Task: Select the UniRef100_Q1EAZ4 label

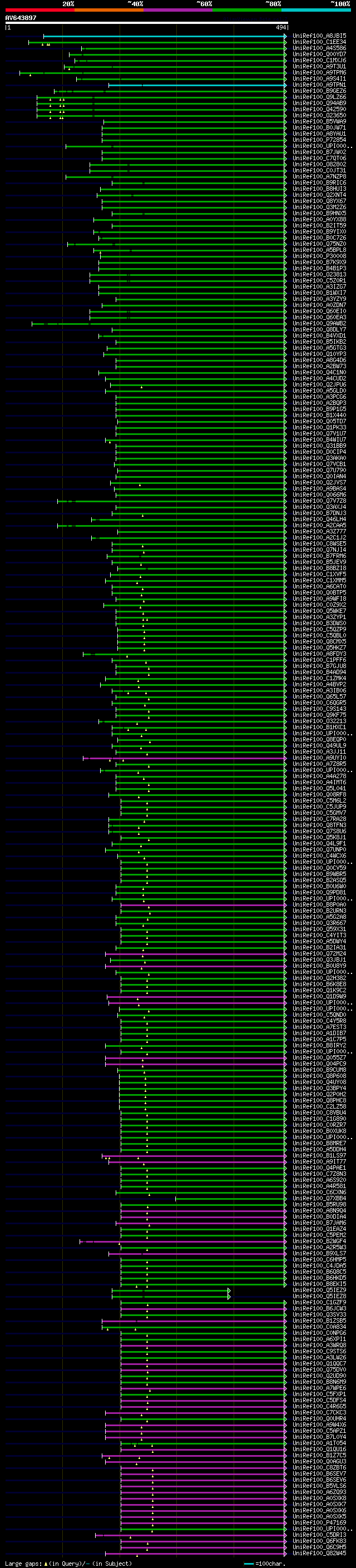Action: [319, 1229]
